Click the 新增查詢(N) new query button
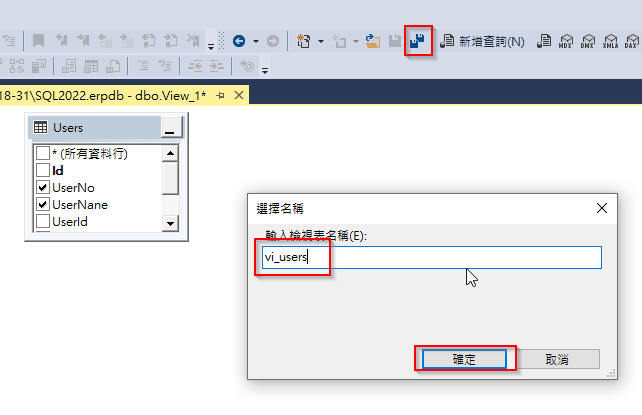This screenshot has width=642, height=415. tap(482, 41)
